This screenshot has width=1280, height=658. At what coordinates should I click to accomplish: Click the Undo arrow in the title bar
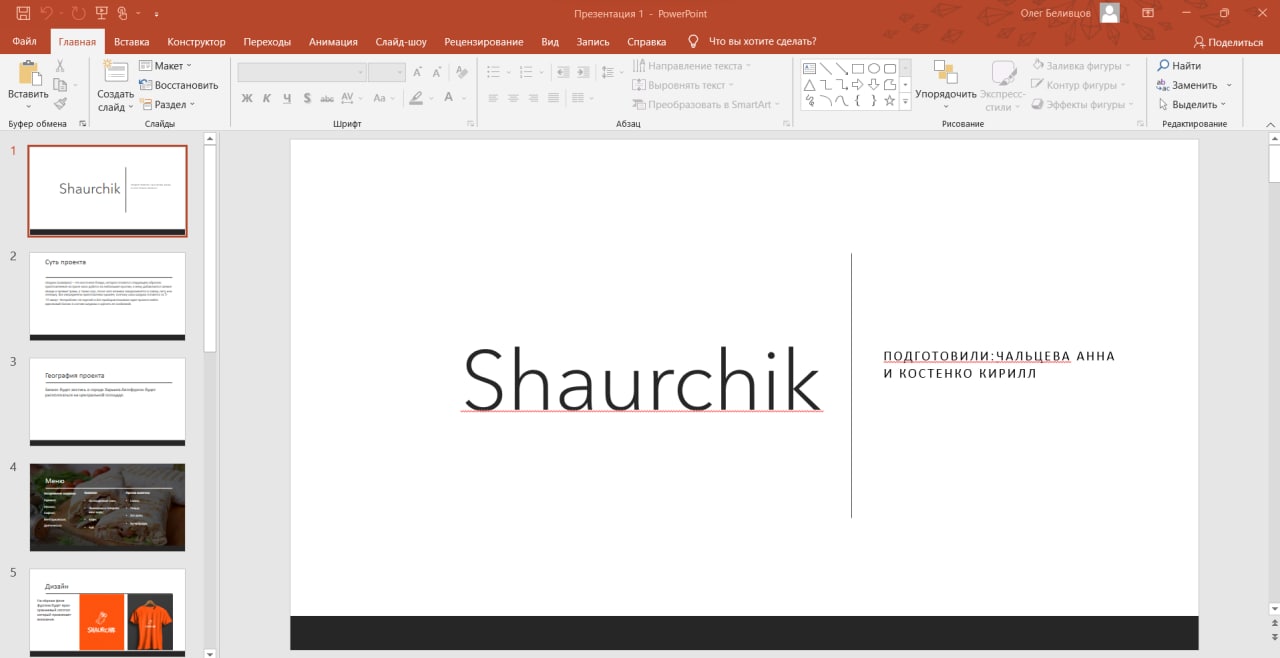click(x=46, y=13)
